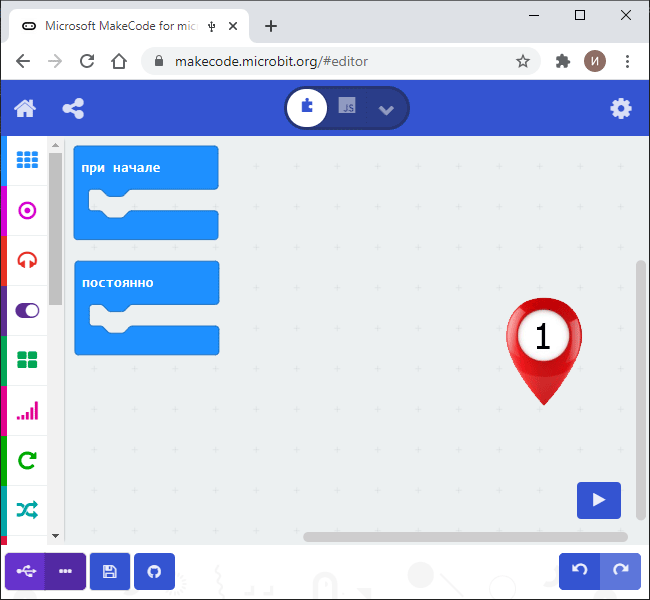Click the Share project icon
650x600 pixels.
[73, 109]
